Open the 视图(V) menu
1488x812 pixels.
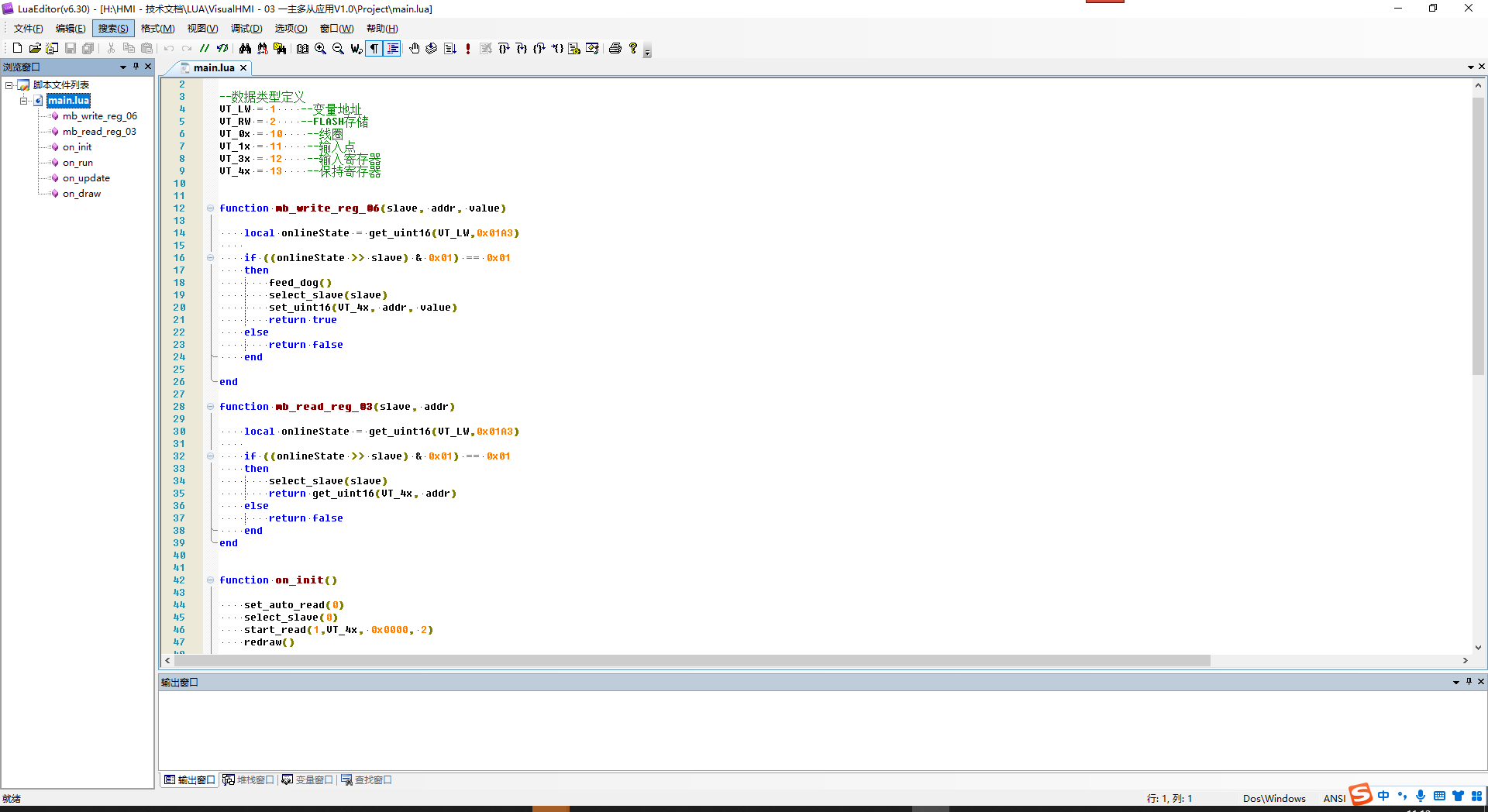(x=202, y=29)
